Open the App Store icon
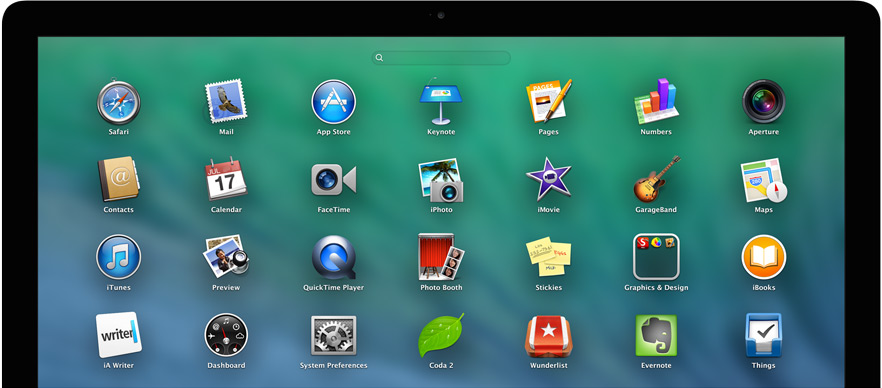This screenshot has width=882, height=388. [x=334, y=102]
